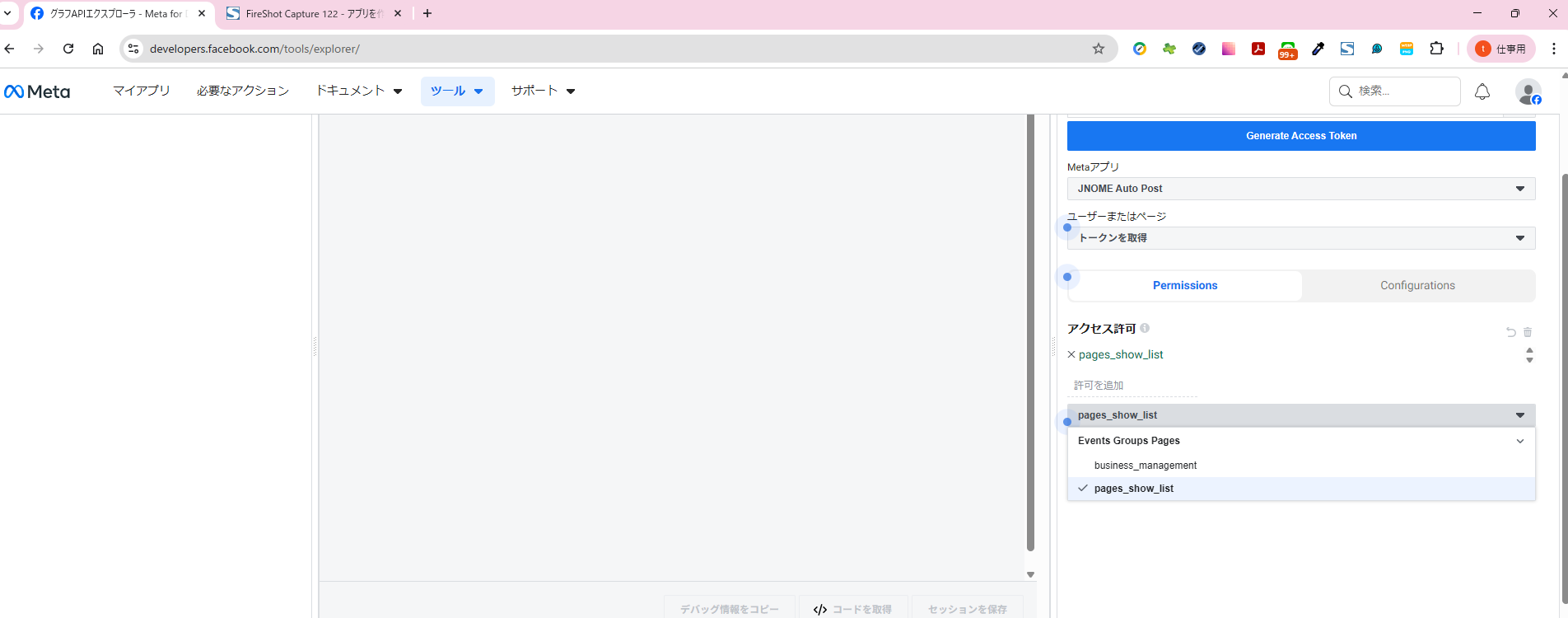Collapse the Events Groups Pages section

(1301, 441)
